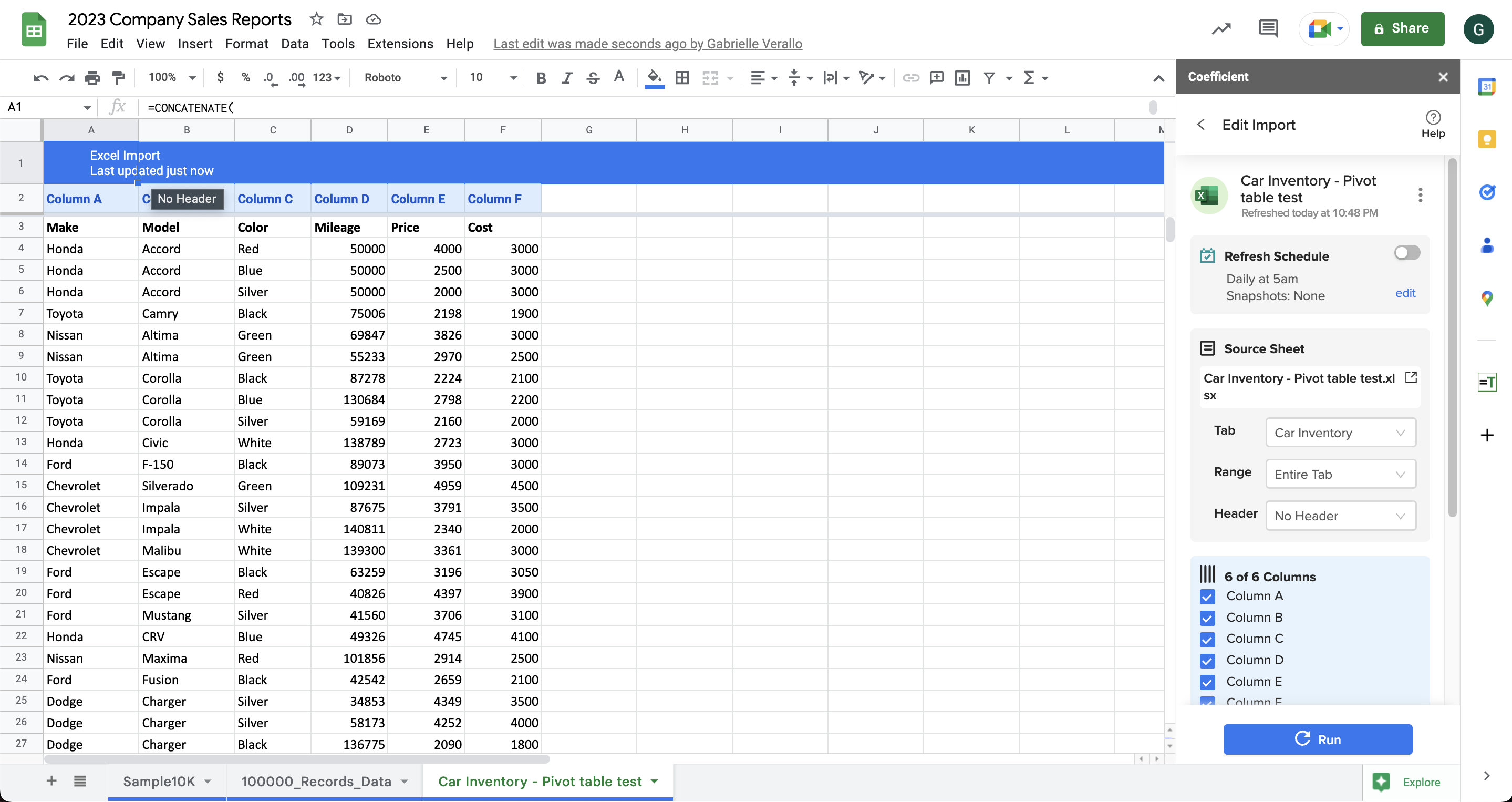Screen dimensions: 1512x802
Task: Open import three-dot options menu
Action: pyautogui.click(x=1420, y=195)
